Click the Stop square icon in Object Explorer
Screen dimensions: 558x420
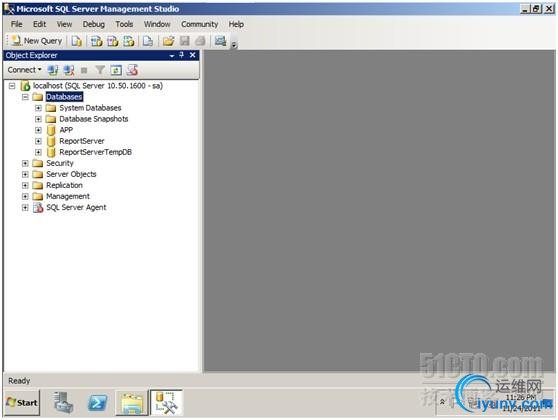tap(84, 70)
